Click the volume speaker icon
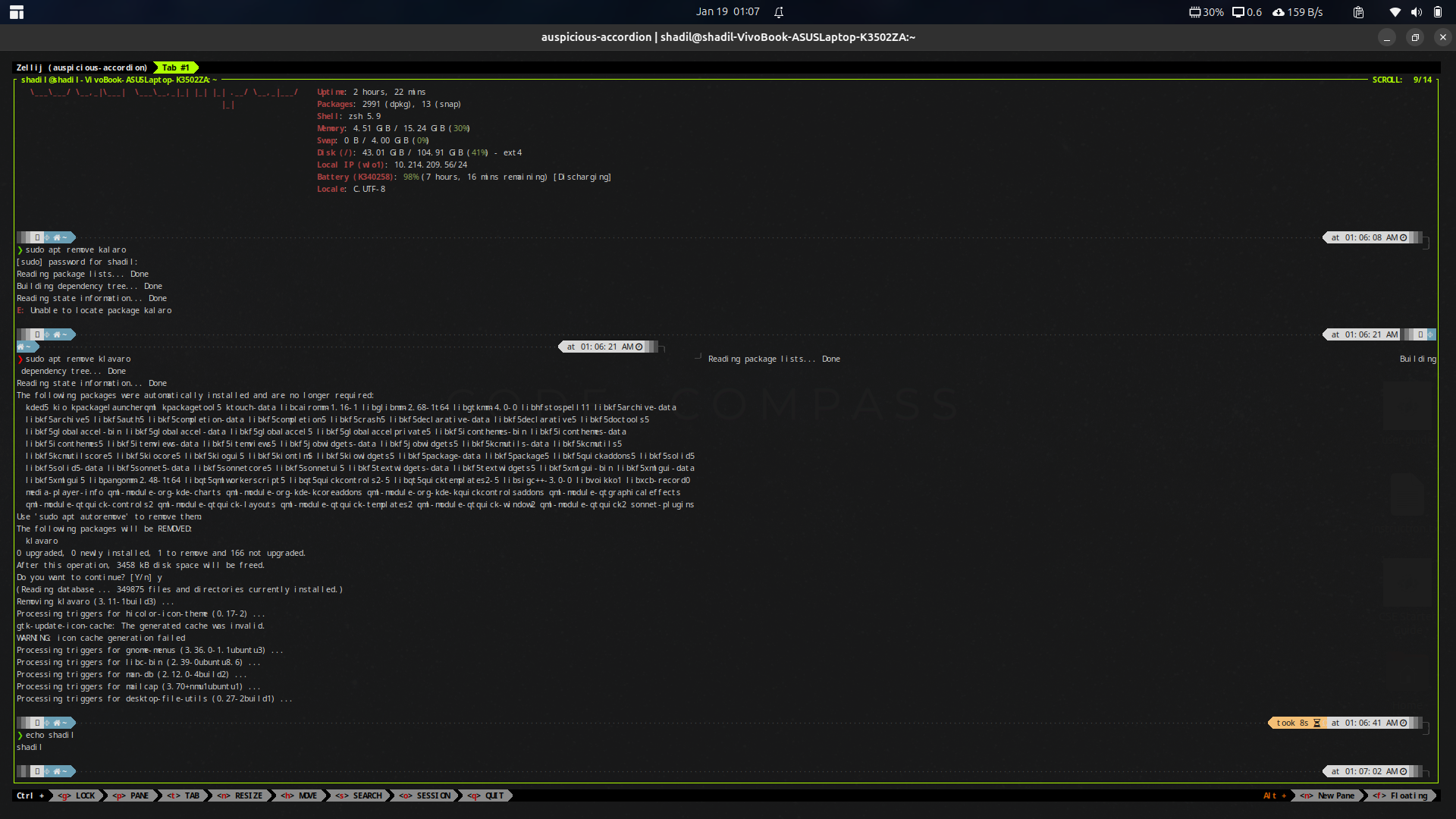 tap(1416, 12)
